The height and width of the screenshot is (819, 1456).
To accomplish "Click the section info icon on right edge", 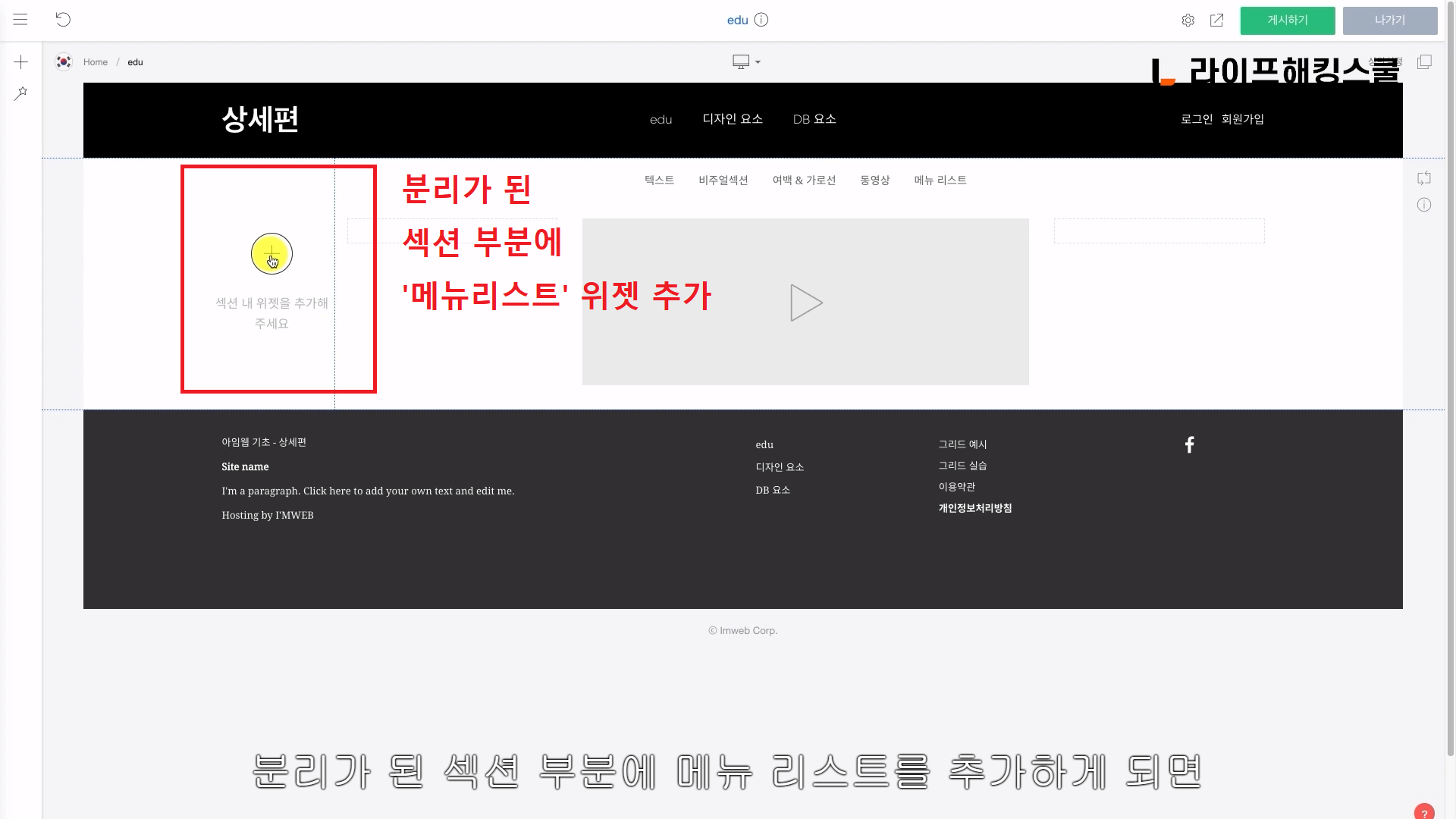I will tap(1424, 205).
